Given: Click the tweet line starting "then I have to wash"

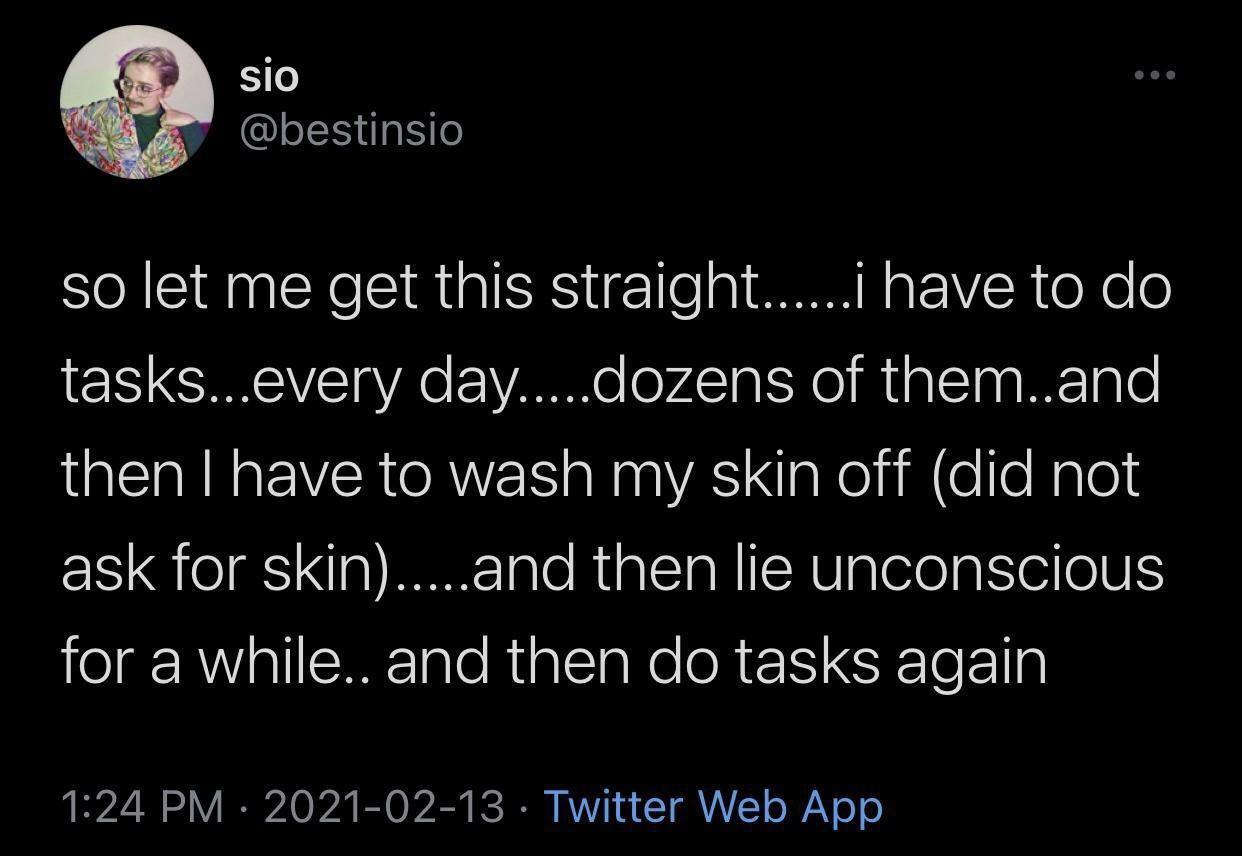Looking at the screenshot, I should [600, 476].
